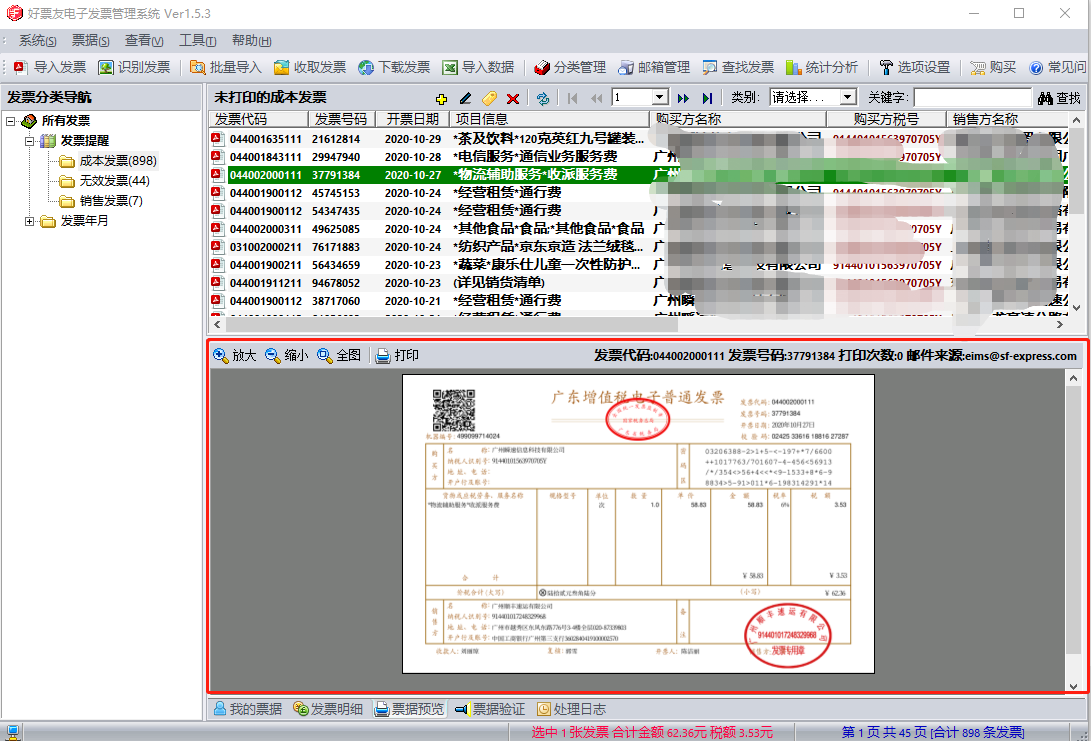This screenshot has width=1091, height=741.
Task: Collapse the 发票提醒 tree node
Action: (30, 141)
